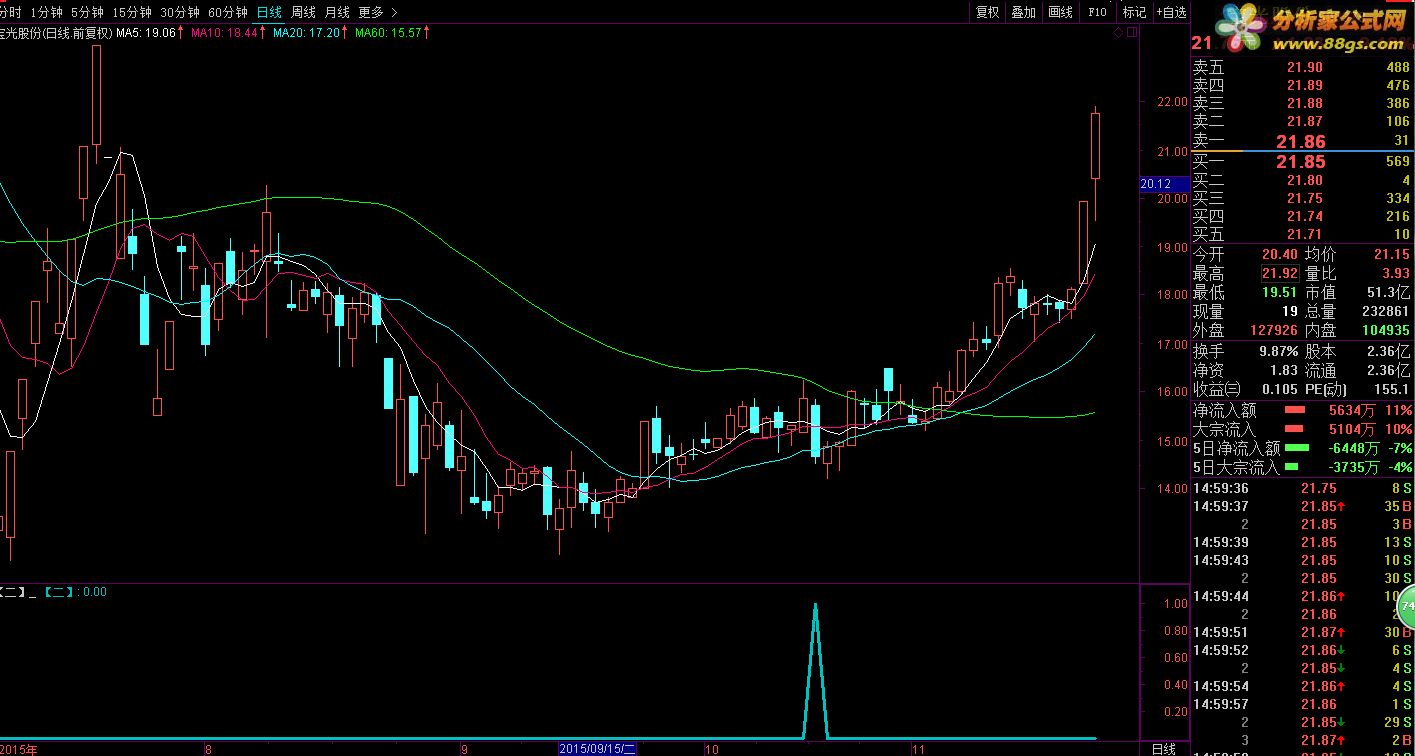Open the 复权 adjustment option

click(x=987, y=12)
